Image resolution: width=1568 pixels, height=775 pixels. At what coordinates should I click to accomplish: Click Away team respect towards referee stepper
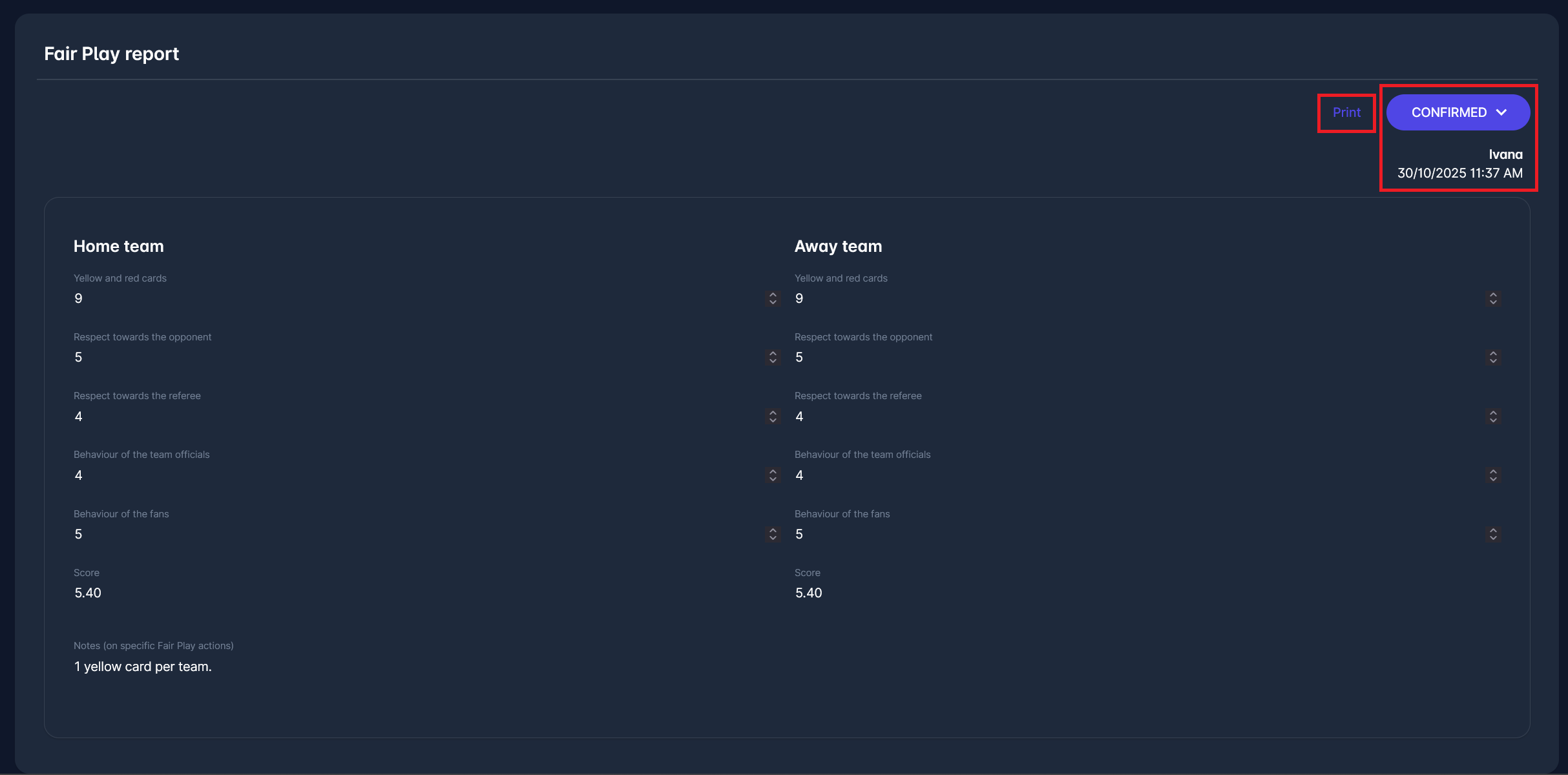(x=1493, y=417)
